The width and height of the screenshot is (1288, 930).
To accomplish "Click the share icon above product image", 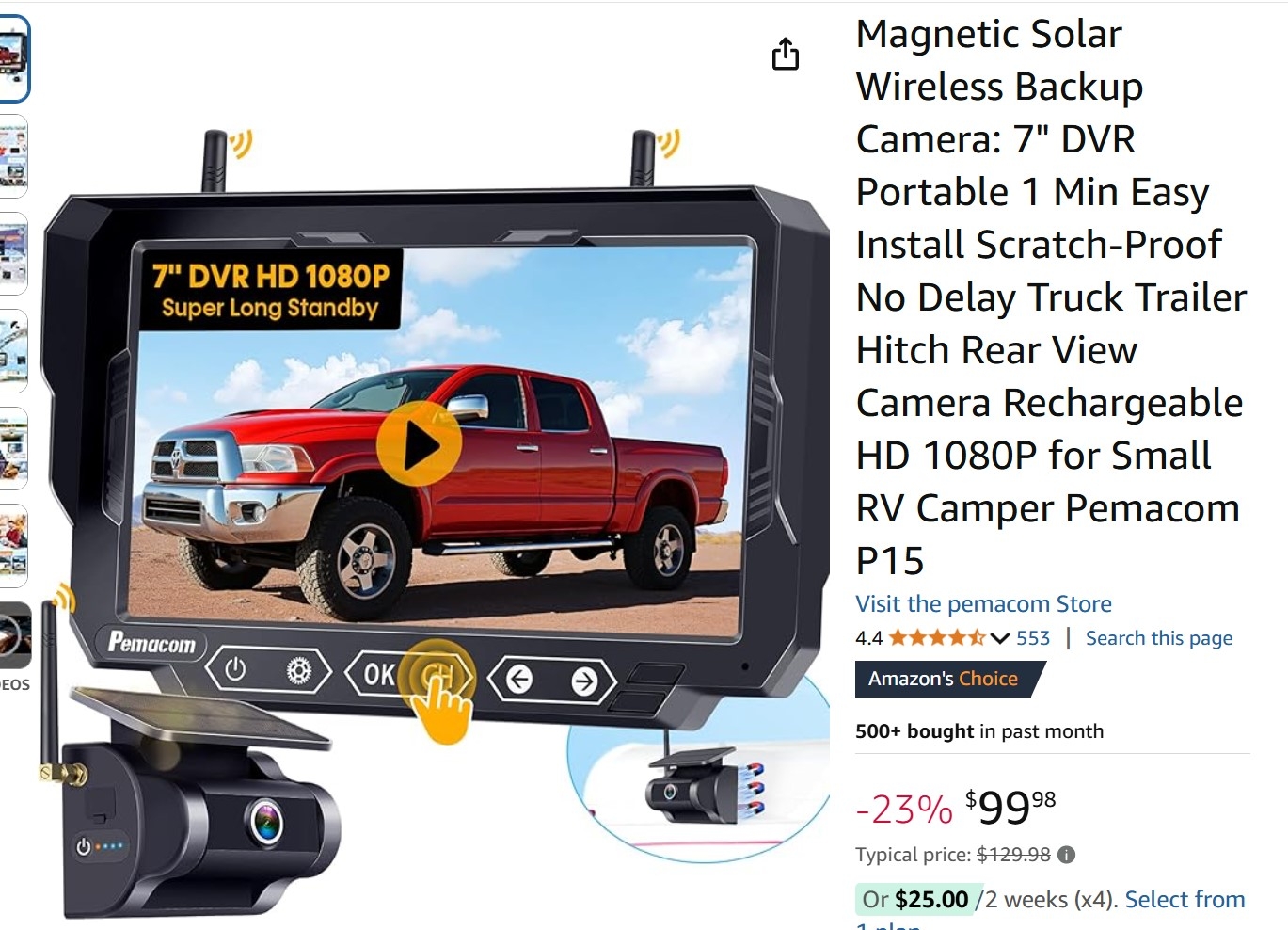I will tap(786, 54).
